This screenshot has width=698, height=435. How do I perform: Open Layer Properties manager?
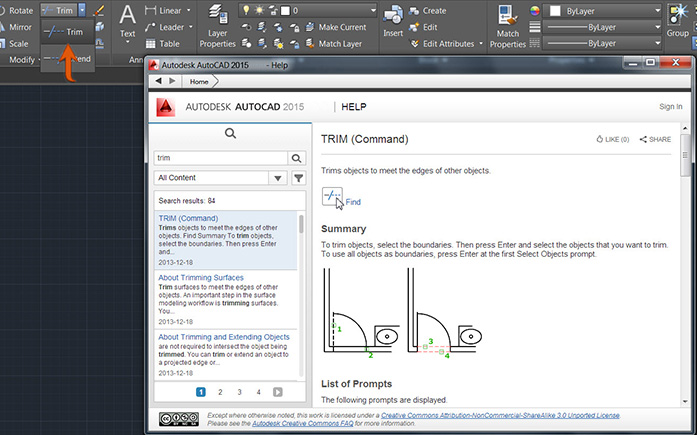point(217,27)
